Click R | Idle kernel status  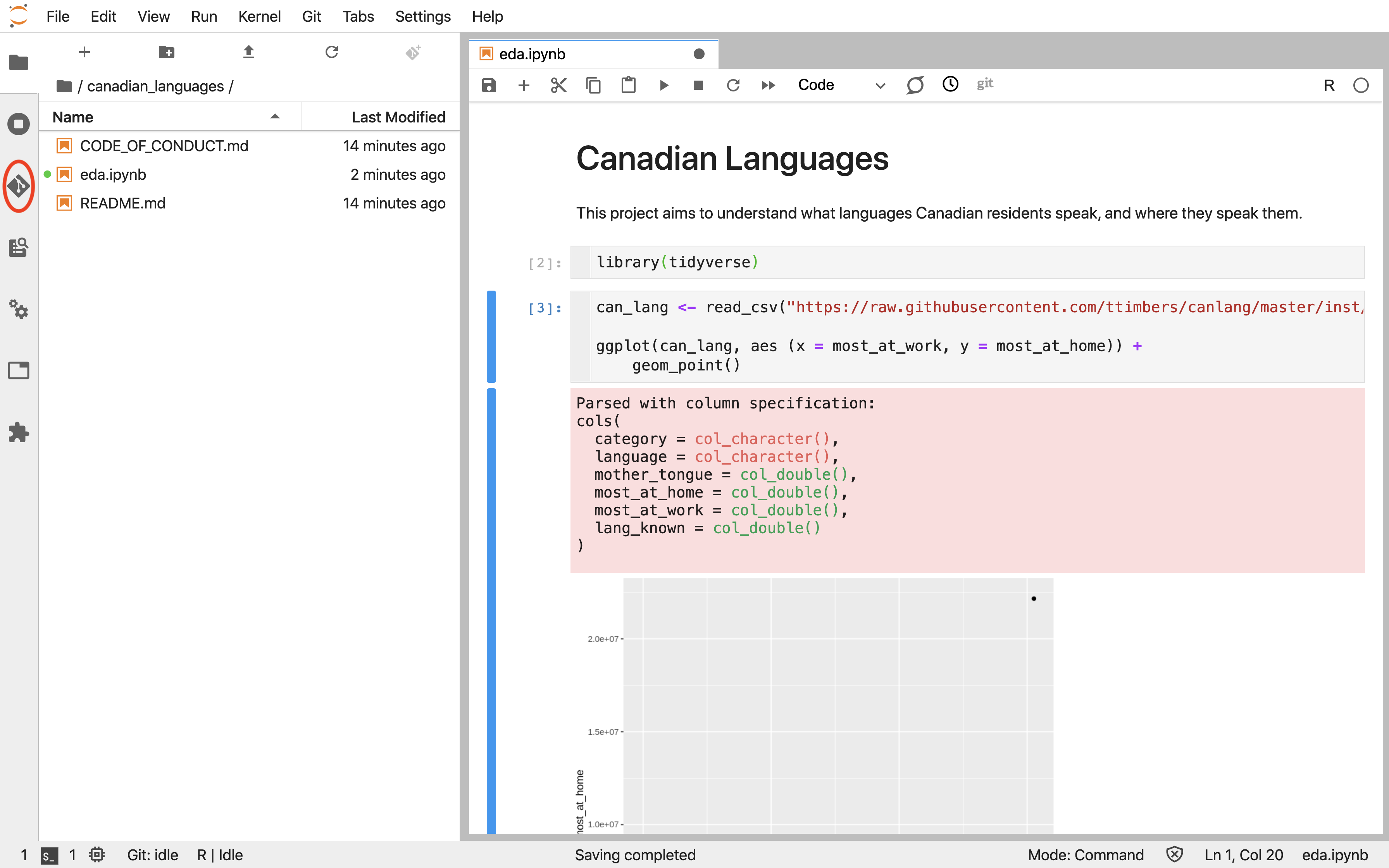coord(220,855)
